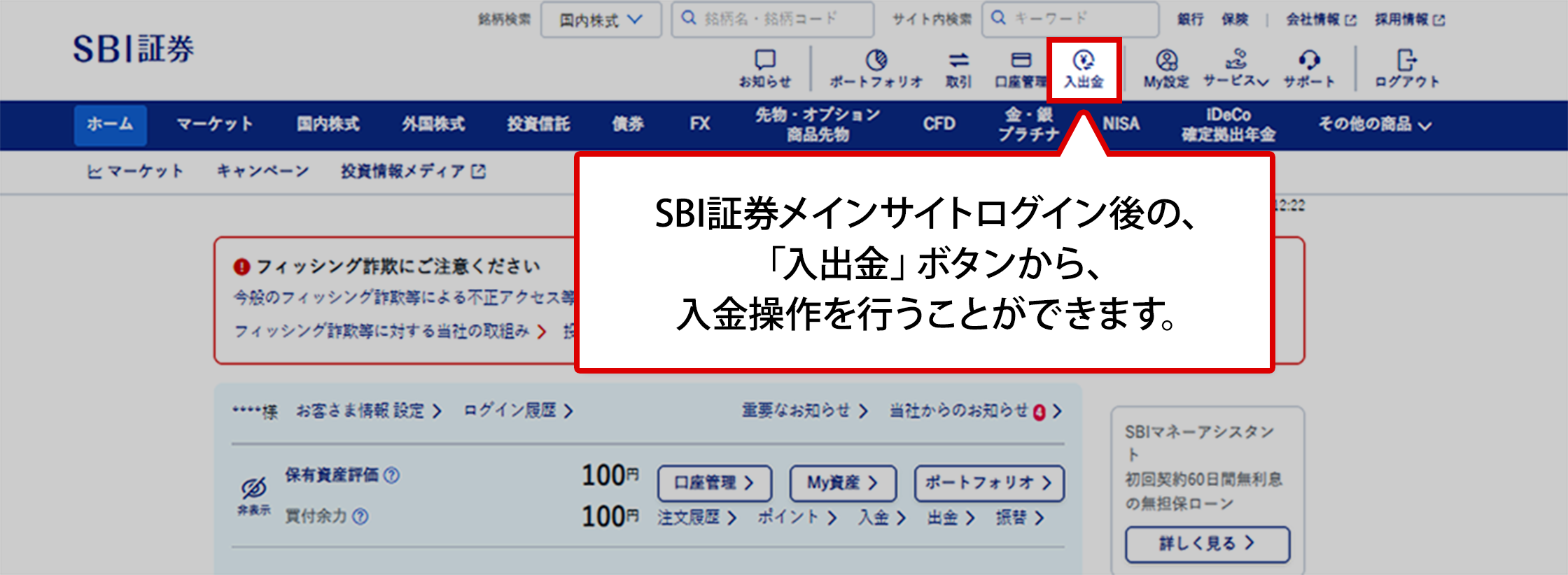
Task: Open the ポイント link
Action: click(x=797, y=518)
